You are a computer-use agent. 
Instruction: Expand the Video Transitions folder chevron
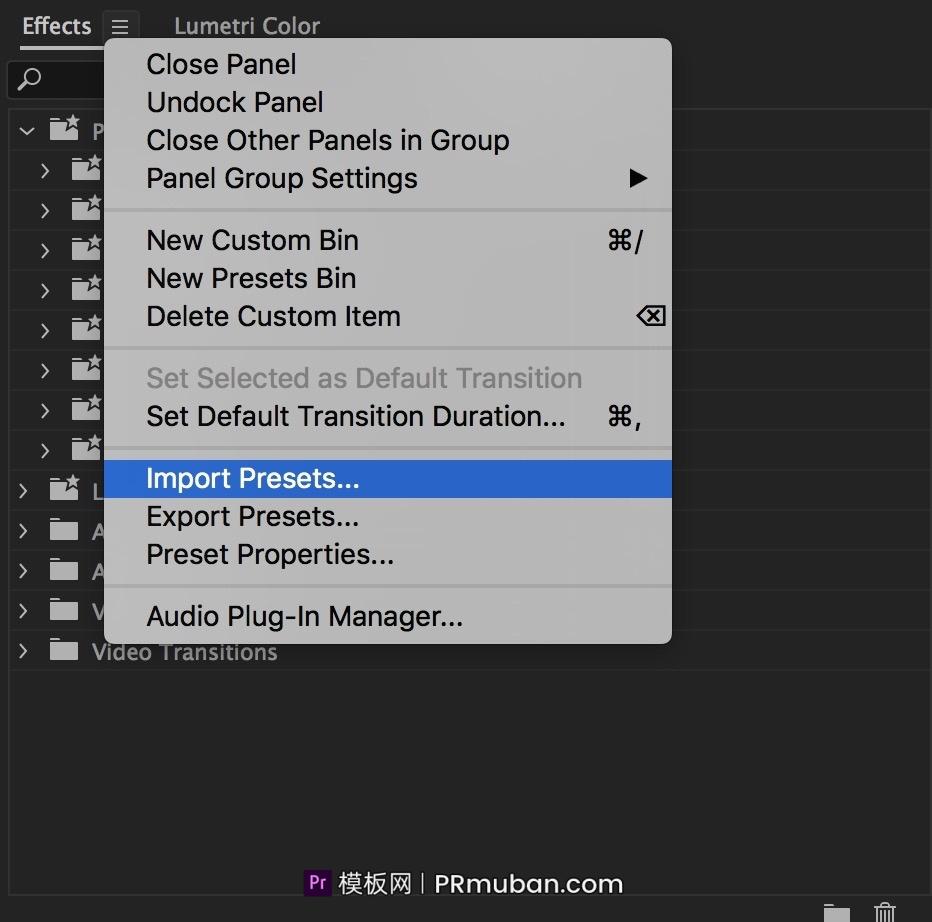tap(24, 651)
